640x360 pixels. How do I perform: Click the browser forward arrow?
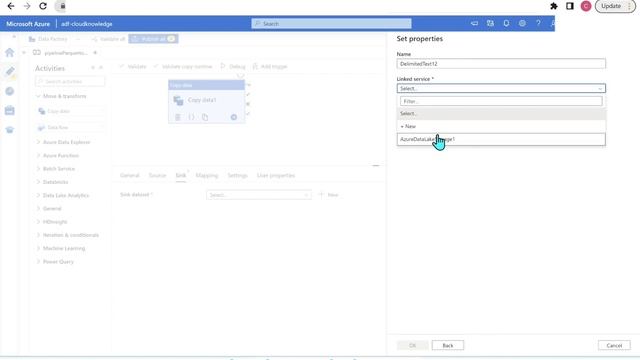pyautogui.click(x=27, y=6)
